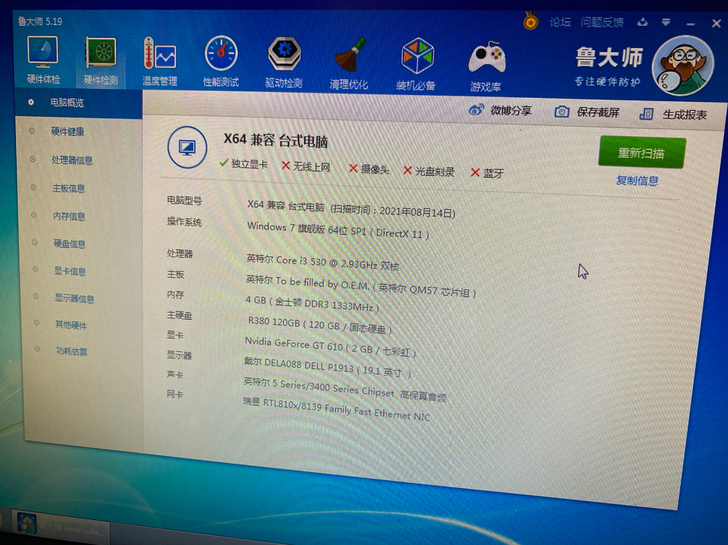The width and height of the screenshot is (728, 545).
Task: Click the 无线上网 status indicator
Action: [x=306, y=166]
